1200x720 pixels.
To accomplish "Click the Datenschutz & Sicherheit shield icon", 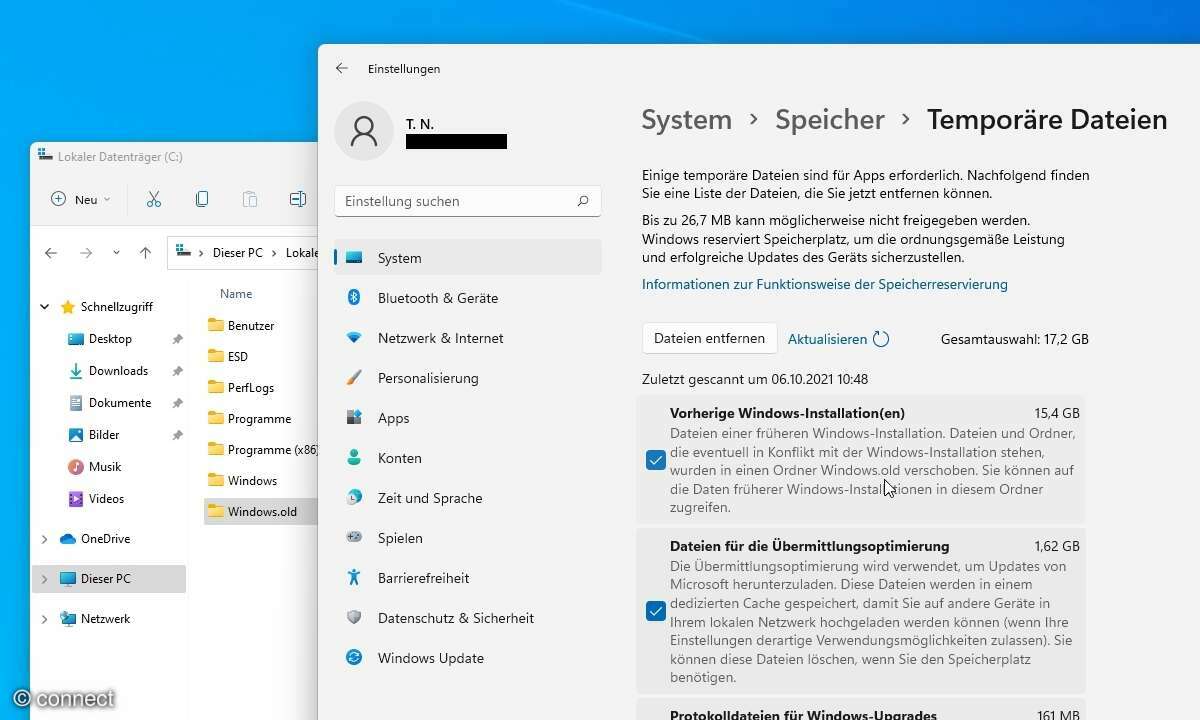I will point(354,617).
